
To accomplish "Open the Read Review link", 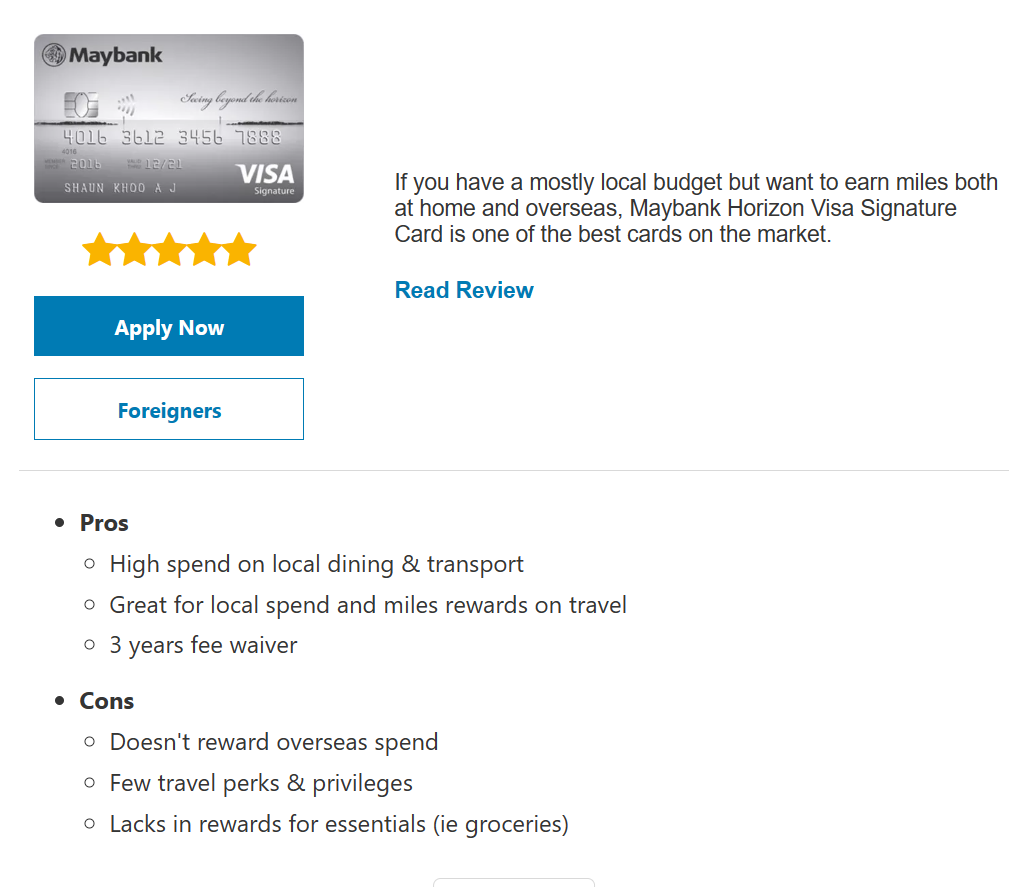I will [464, 290].
